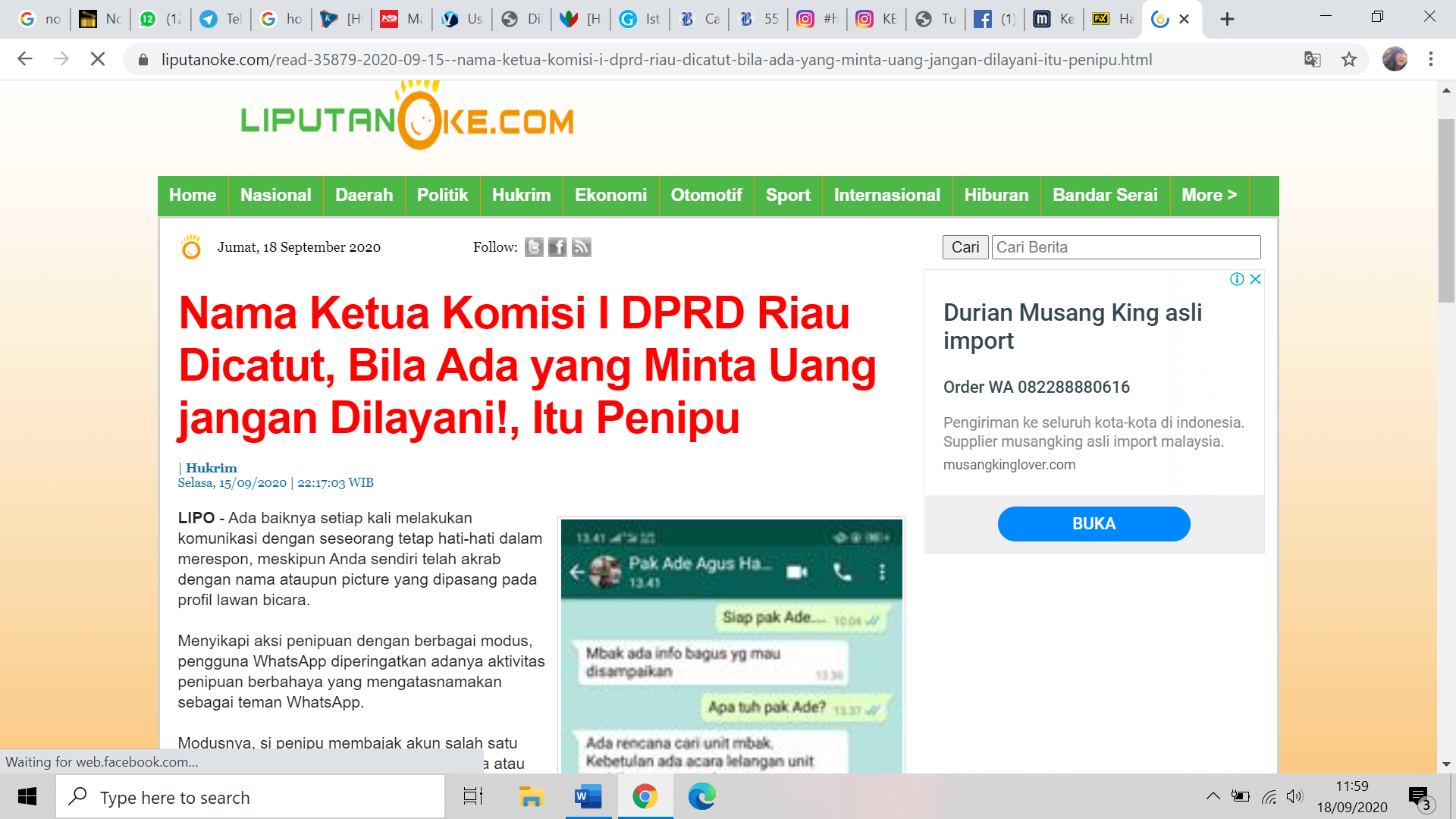The height and width of the screenshot is (819, 1456).
Task: Show hidden system tray icons
Action: (1213, 796)
